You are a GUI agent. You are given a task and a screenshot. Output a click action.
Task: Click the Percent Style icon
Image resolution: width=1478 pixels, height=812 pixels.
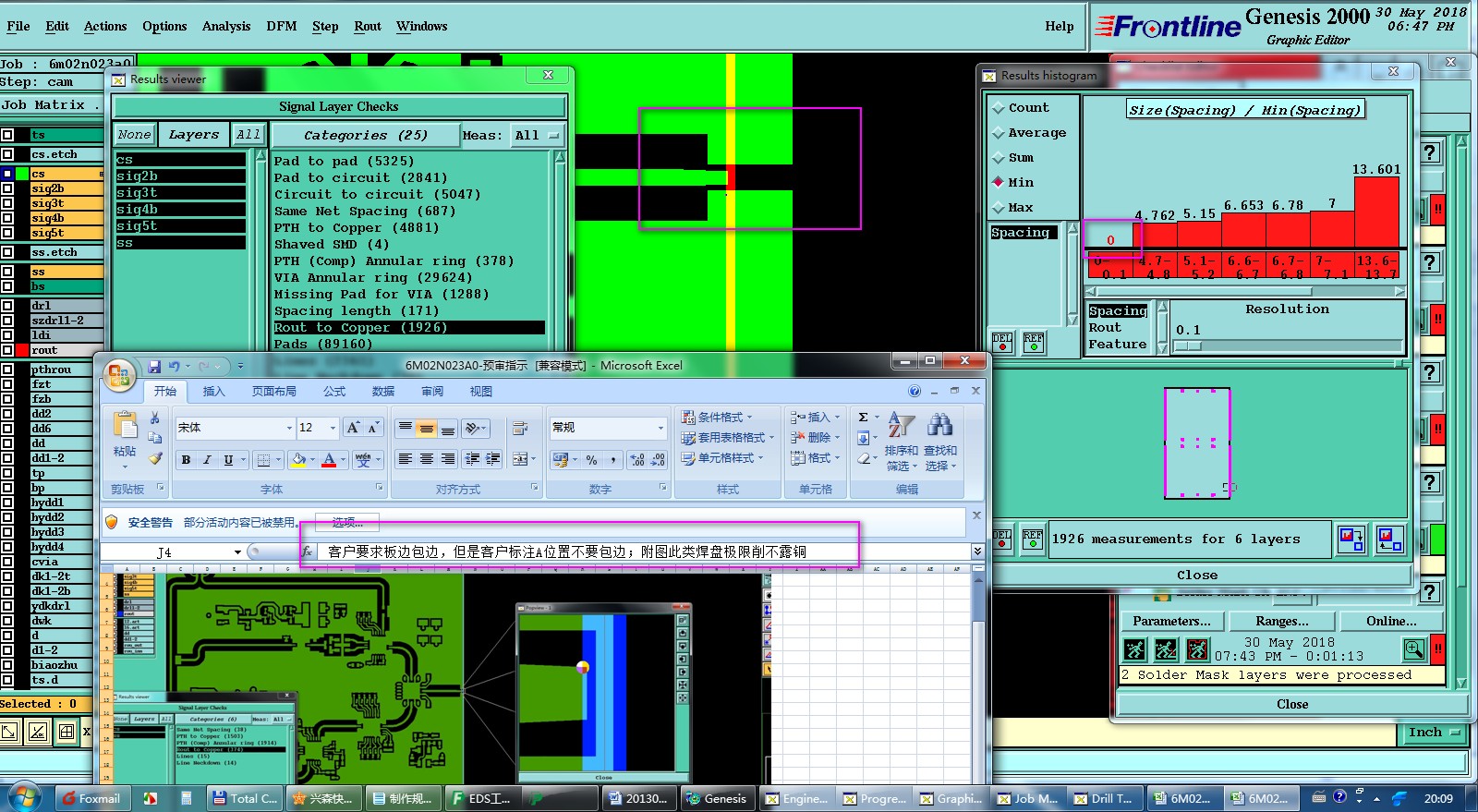[x=591, y=459]
